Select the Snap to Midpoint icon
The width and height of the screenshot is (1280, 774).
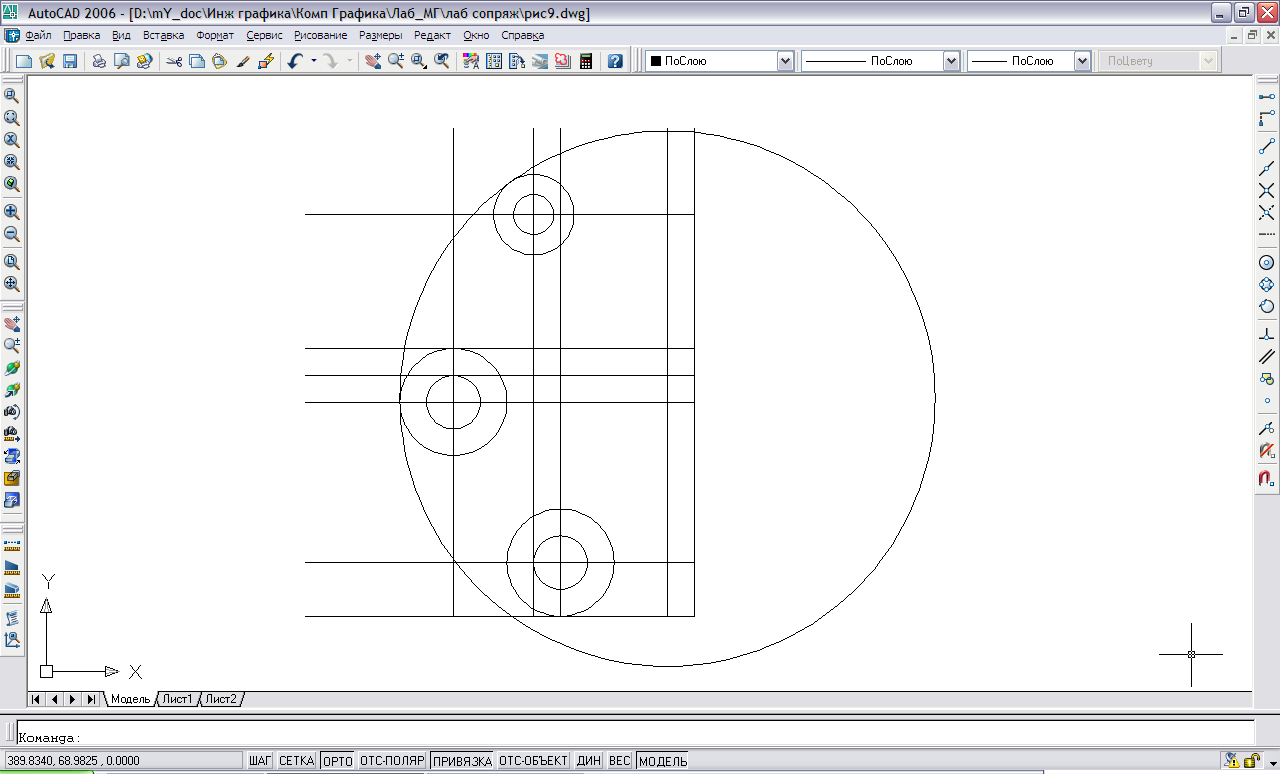(1266, 168)
